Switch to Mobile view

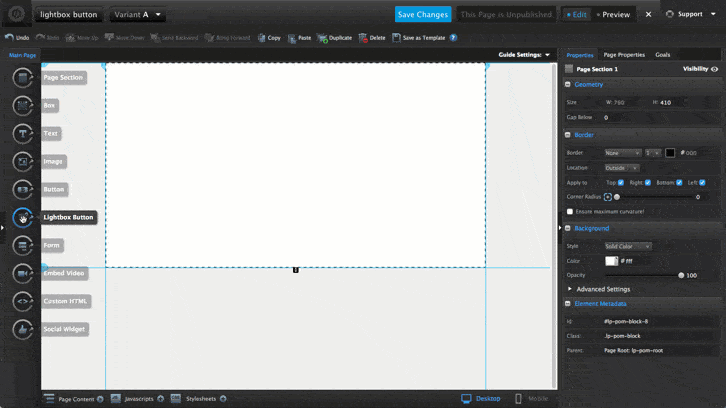[532, 398]
